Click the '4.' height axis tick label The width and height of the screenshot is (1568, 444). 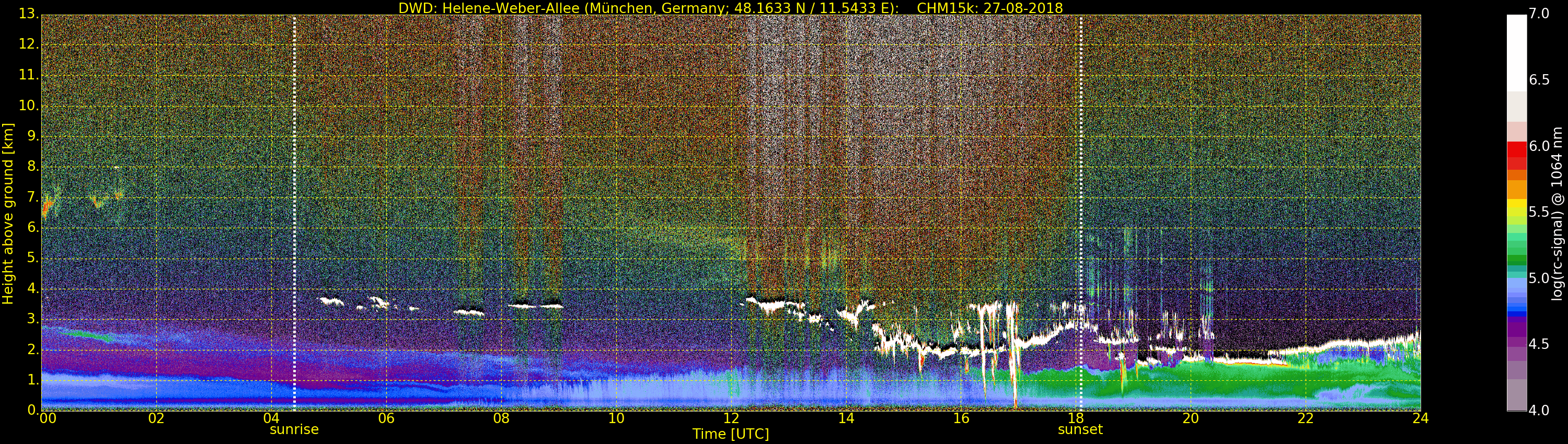click(33, 288)
